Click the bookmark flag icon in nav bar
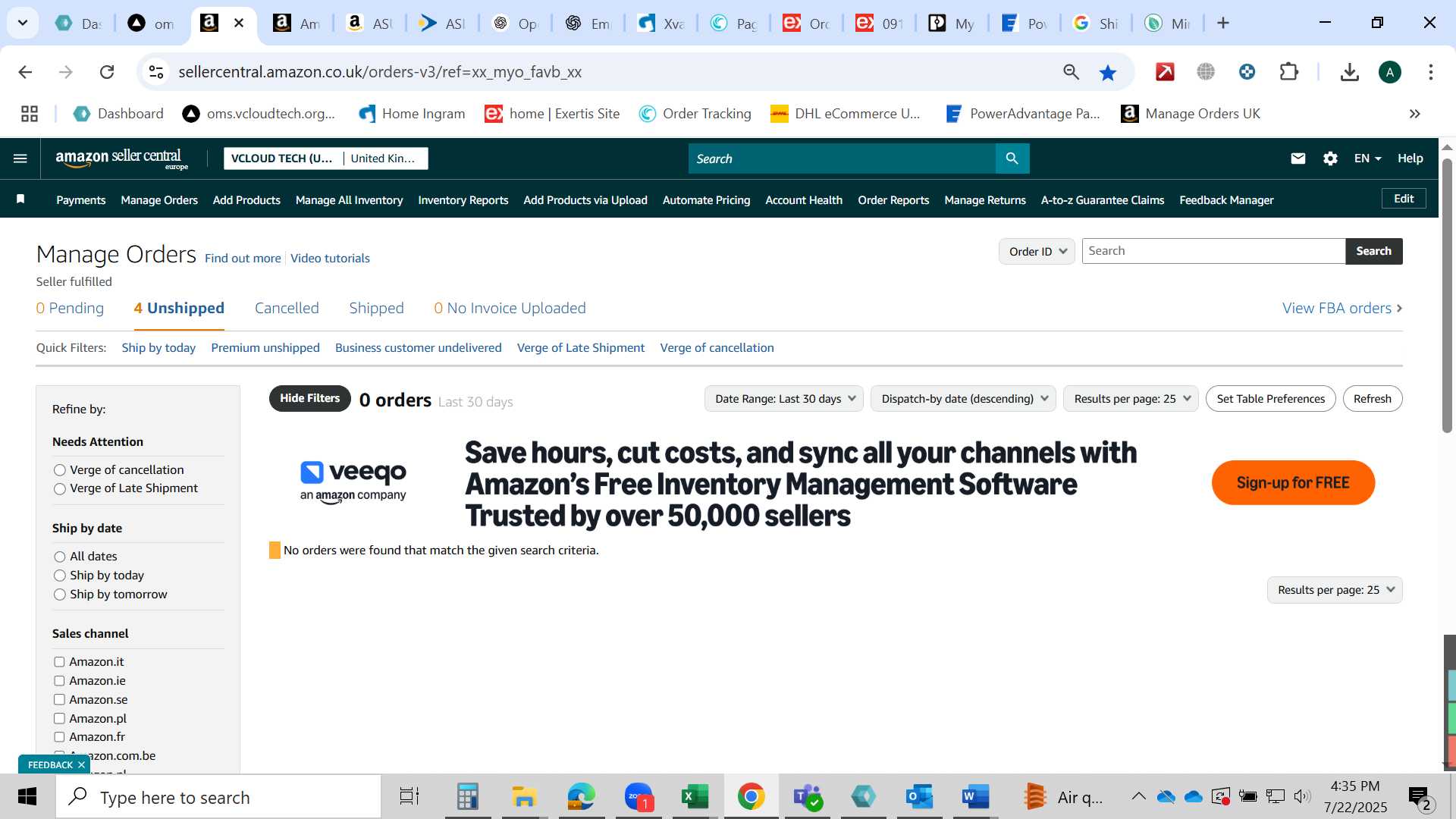This screenshot has height=819, width=1456. (x=20, y=199)
